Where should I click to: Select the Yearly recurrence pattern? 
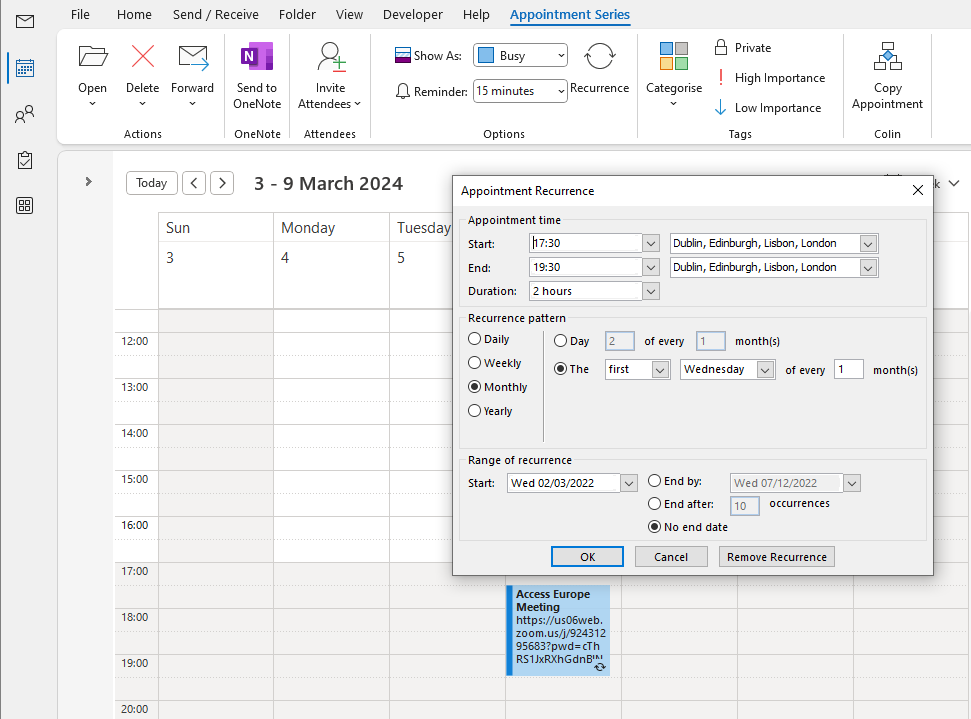[474, 411]
